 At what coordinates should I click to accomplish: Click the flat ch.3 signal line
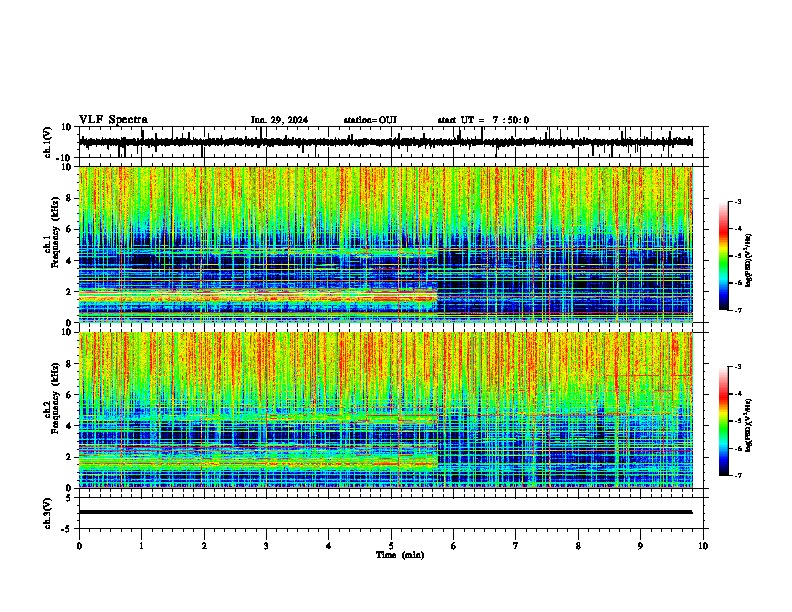(386, 512)
